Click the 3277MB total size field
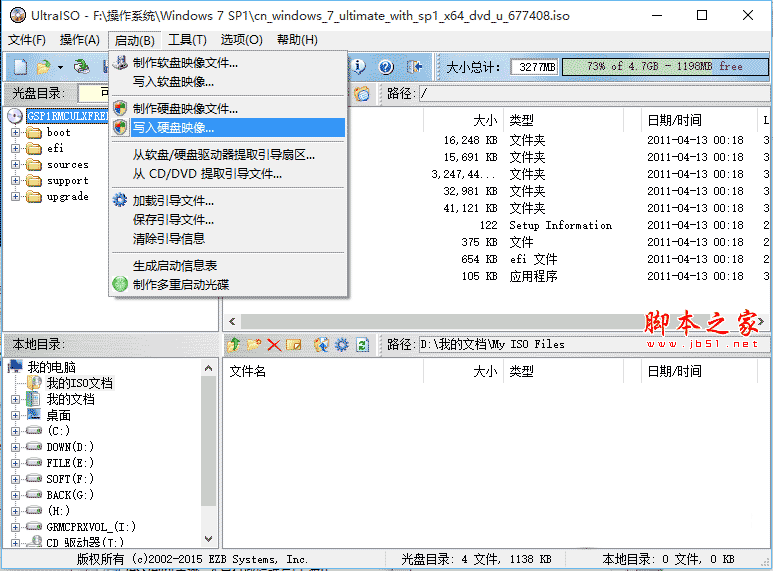This screenshot has height=571, width=773. coord(534,67)
